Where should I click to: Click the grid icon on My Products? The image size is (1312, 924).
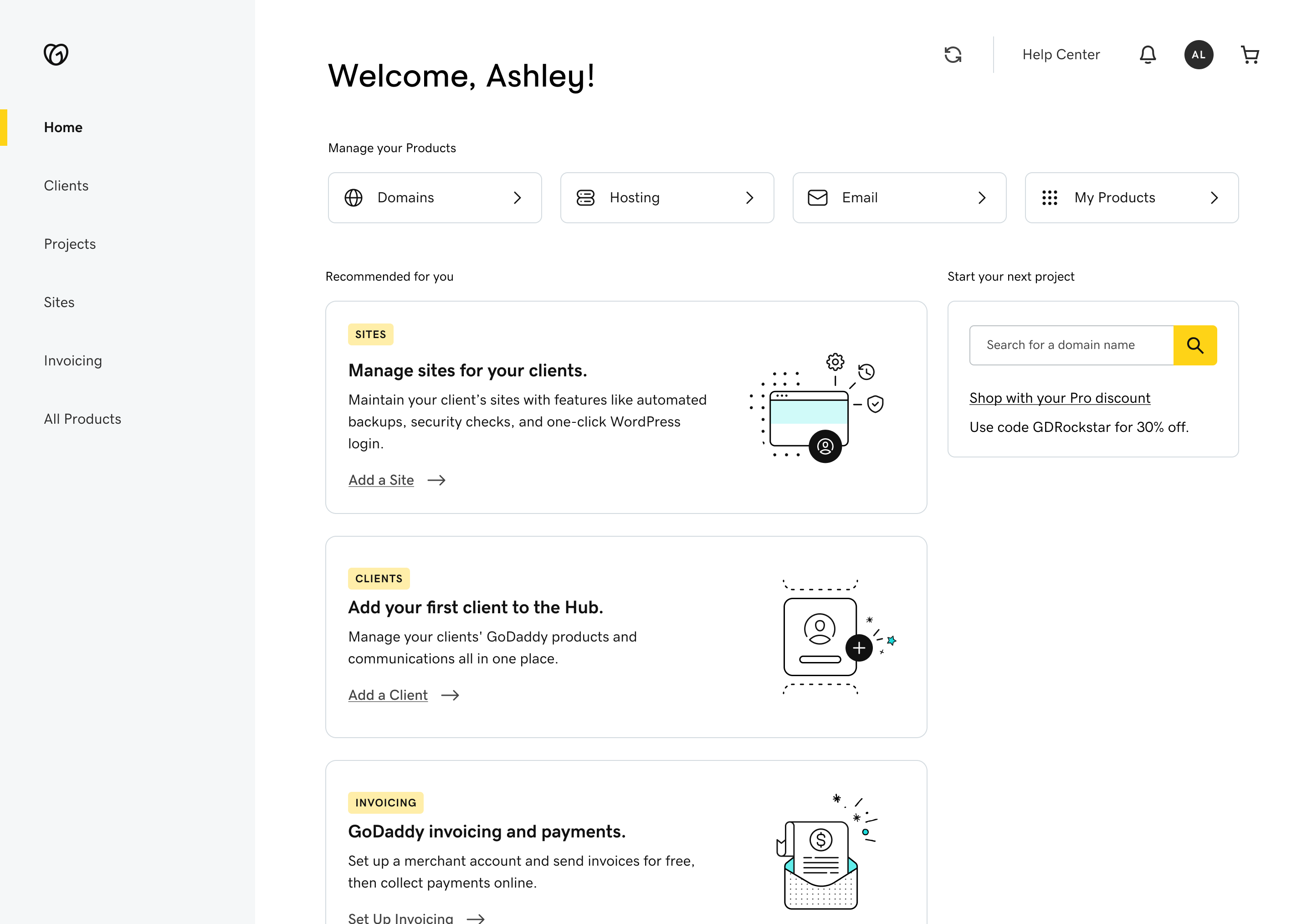1049,198
